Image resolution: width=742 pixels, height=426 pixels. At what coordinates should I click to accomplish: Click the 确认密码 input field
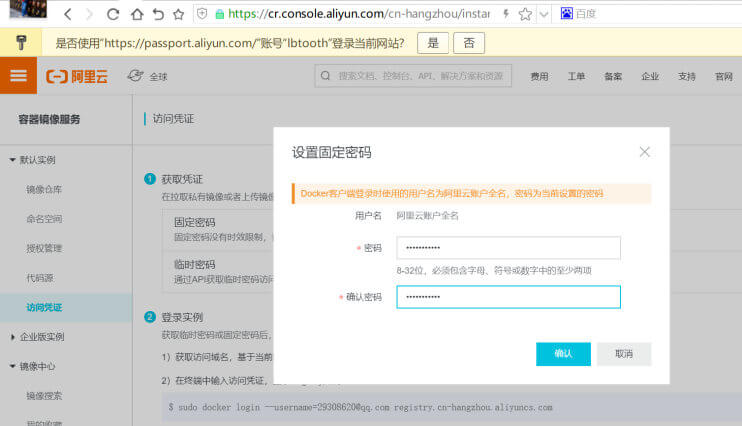508,297
